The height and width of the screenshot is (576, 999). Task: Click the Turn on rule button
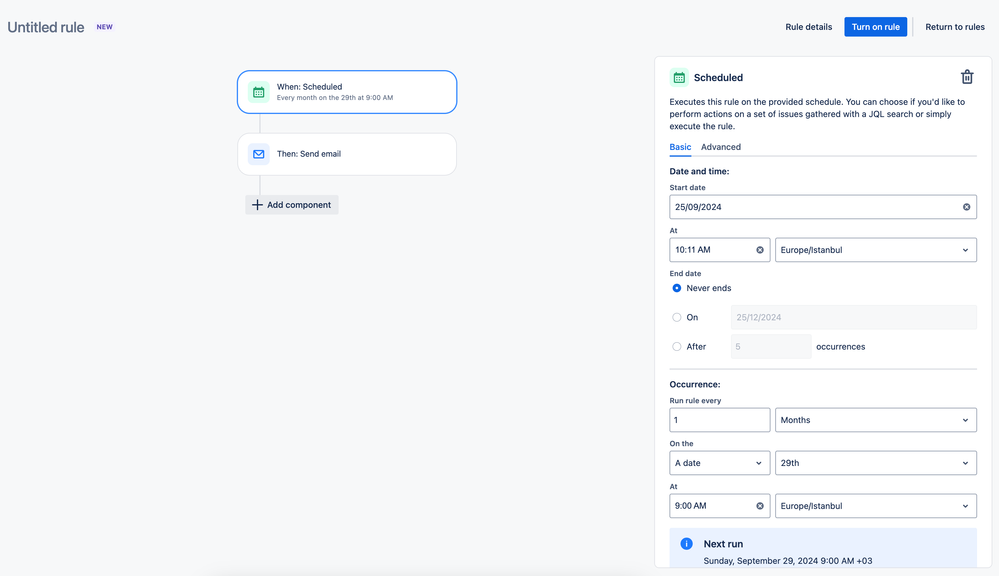click(875, 27)
